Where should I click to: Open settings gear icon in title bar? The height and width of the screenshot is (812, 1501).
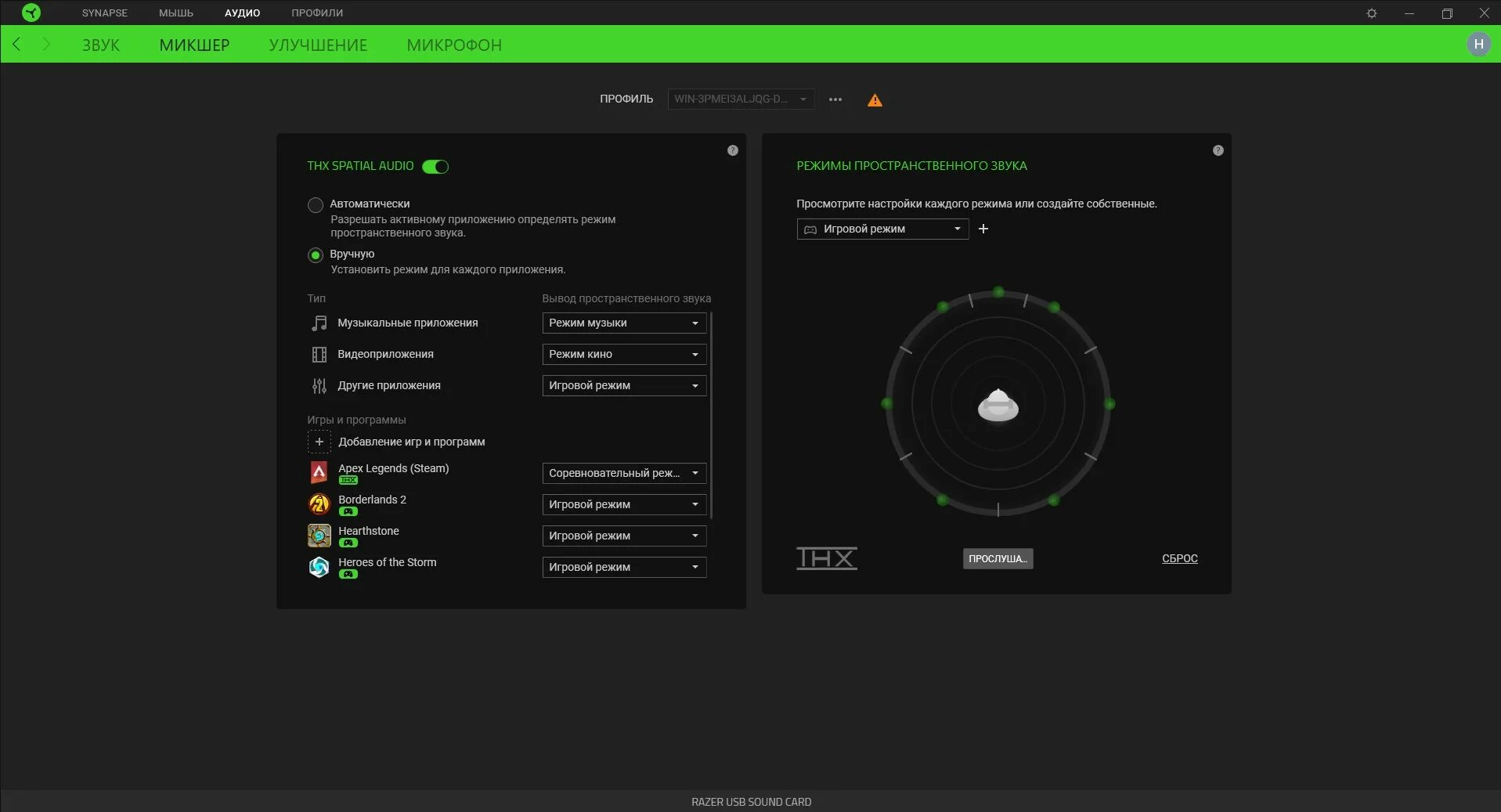1372,13
